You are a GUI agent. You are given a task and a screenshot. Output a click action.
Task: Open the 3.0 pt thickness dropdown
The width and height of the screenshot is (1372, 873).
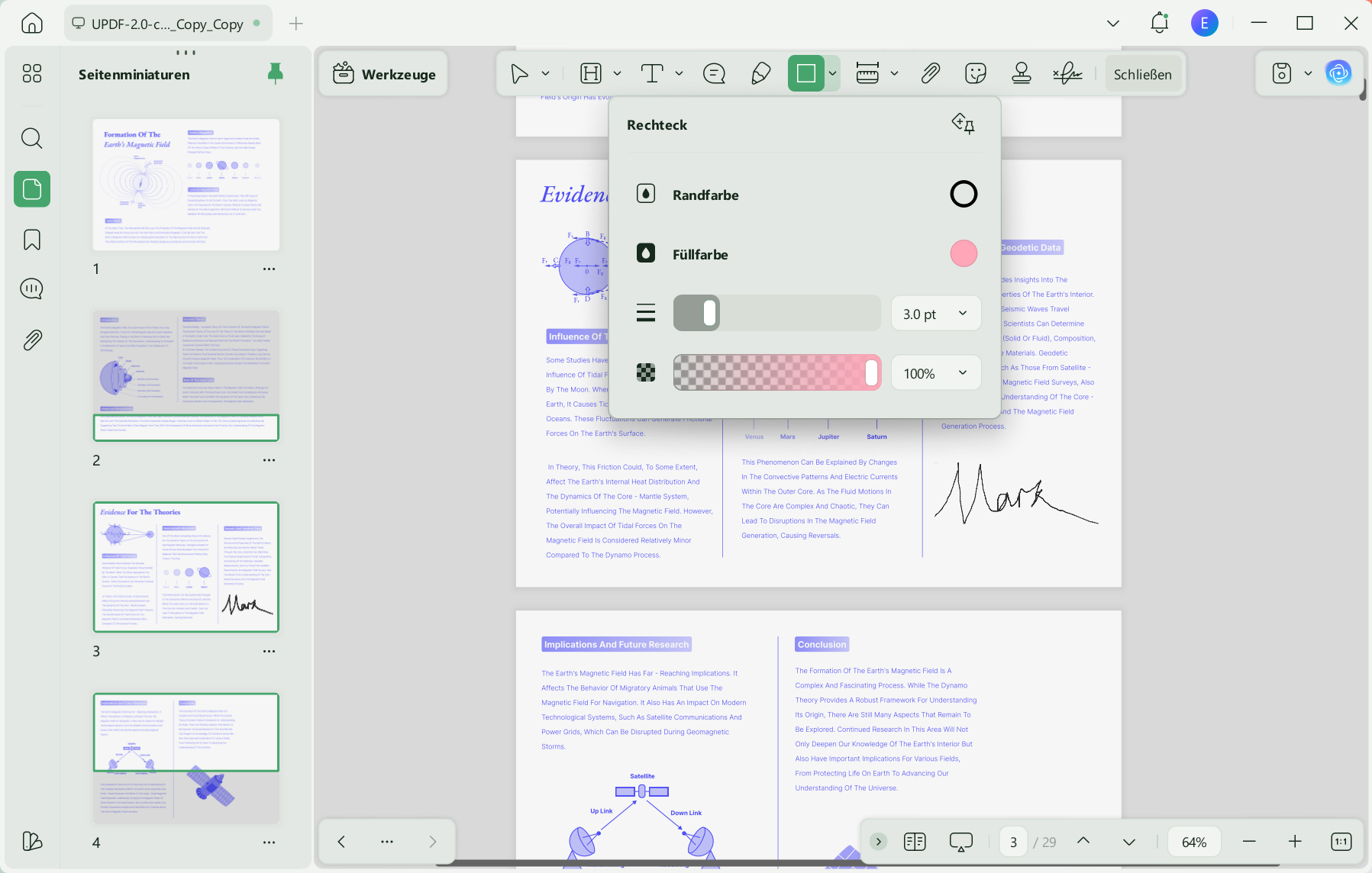pyautogui.click(x=936, y=314)
